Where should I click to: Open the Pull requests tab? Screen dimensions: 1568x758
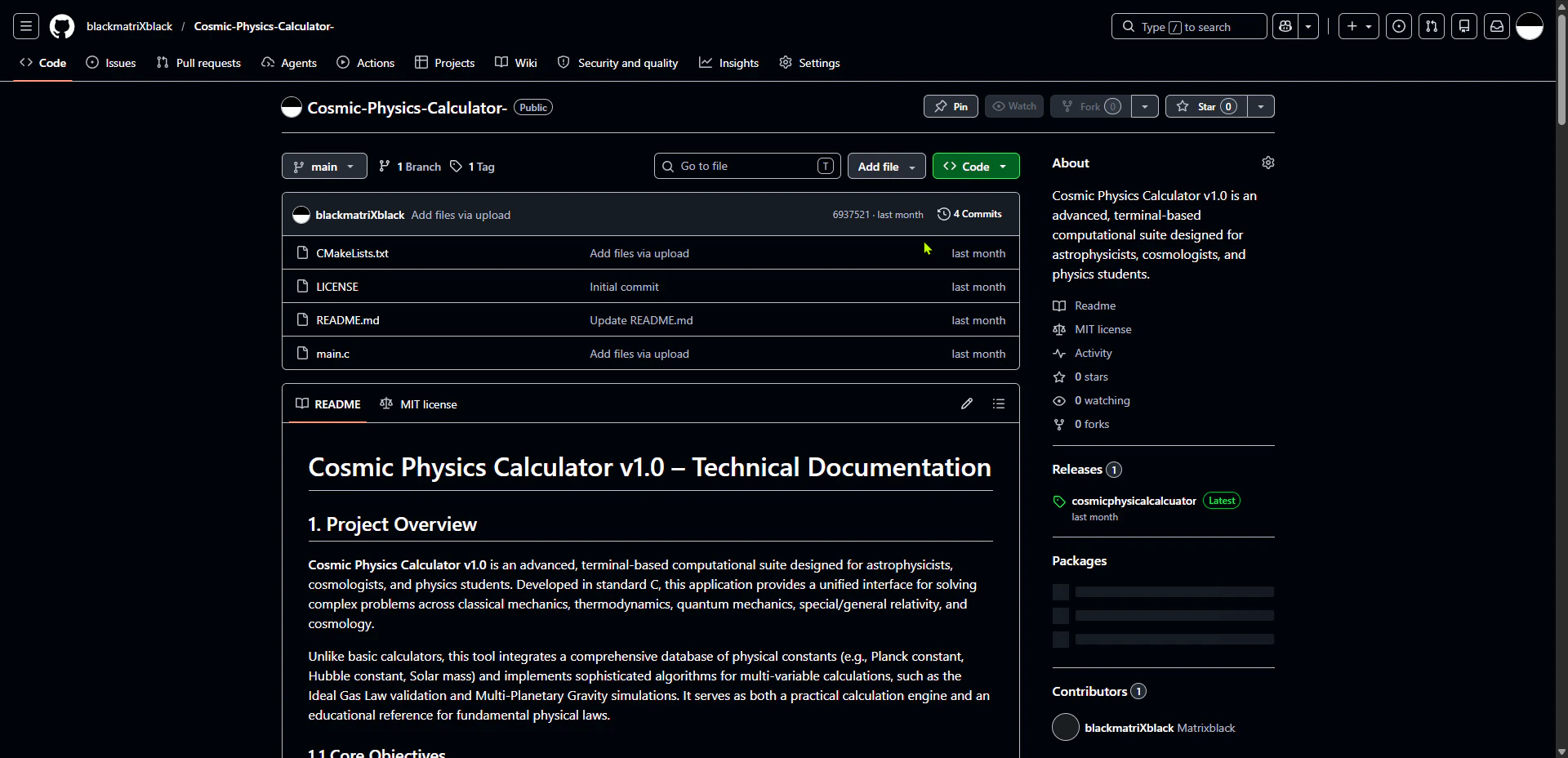[198, 63]
